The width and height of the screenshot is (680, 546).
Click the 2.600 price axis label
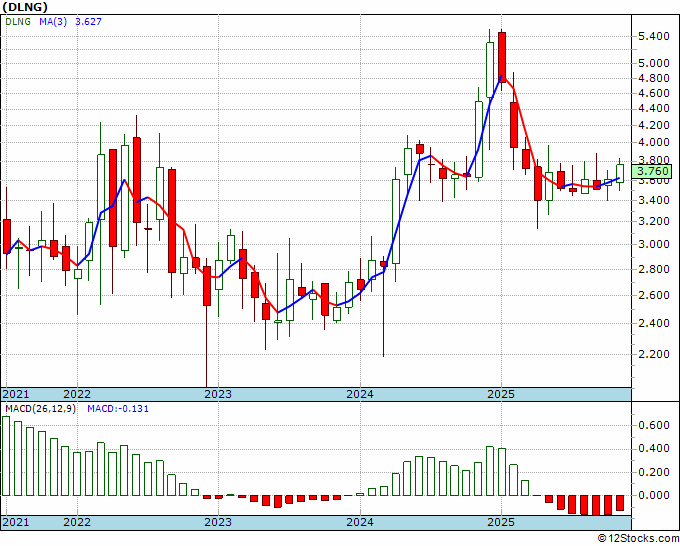(x=654, y=295)
